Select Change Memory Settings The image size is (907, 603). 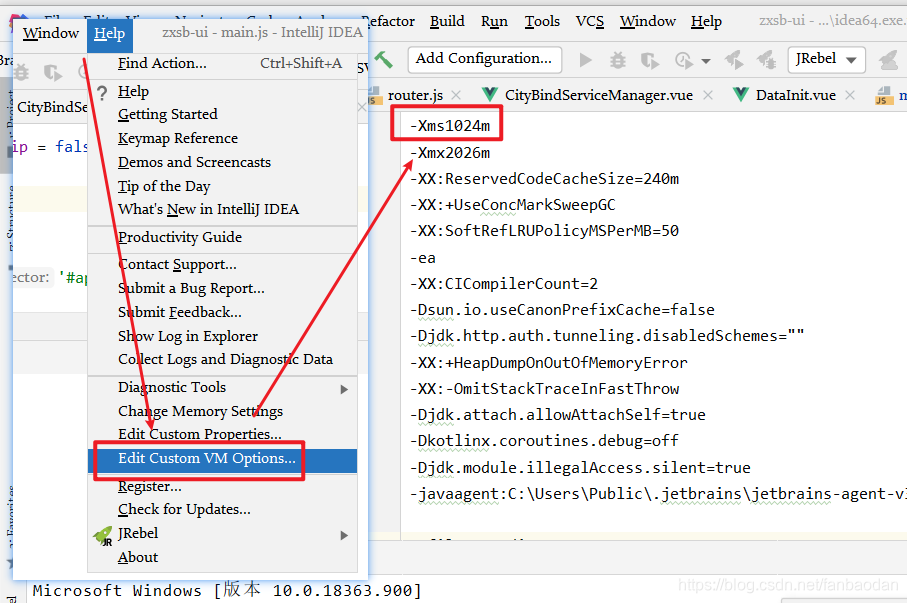pos(223,411)
